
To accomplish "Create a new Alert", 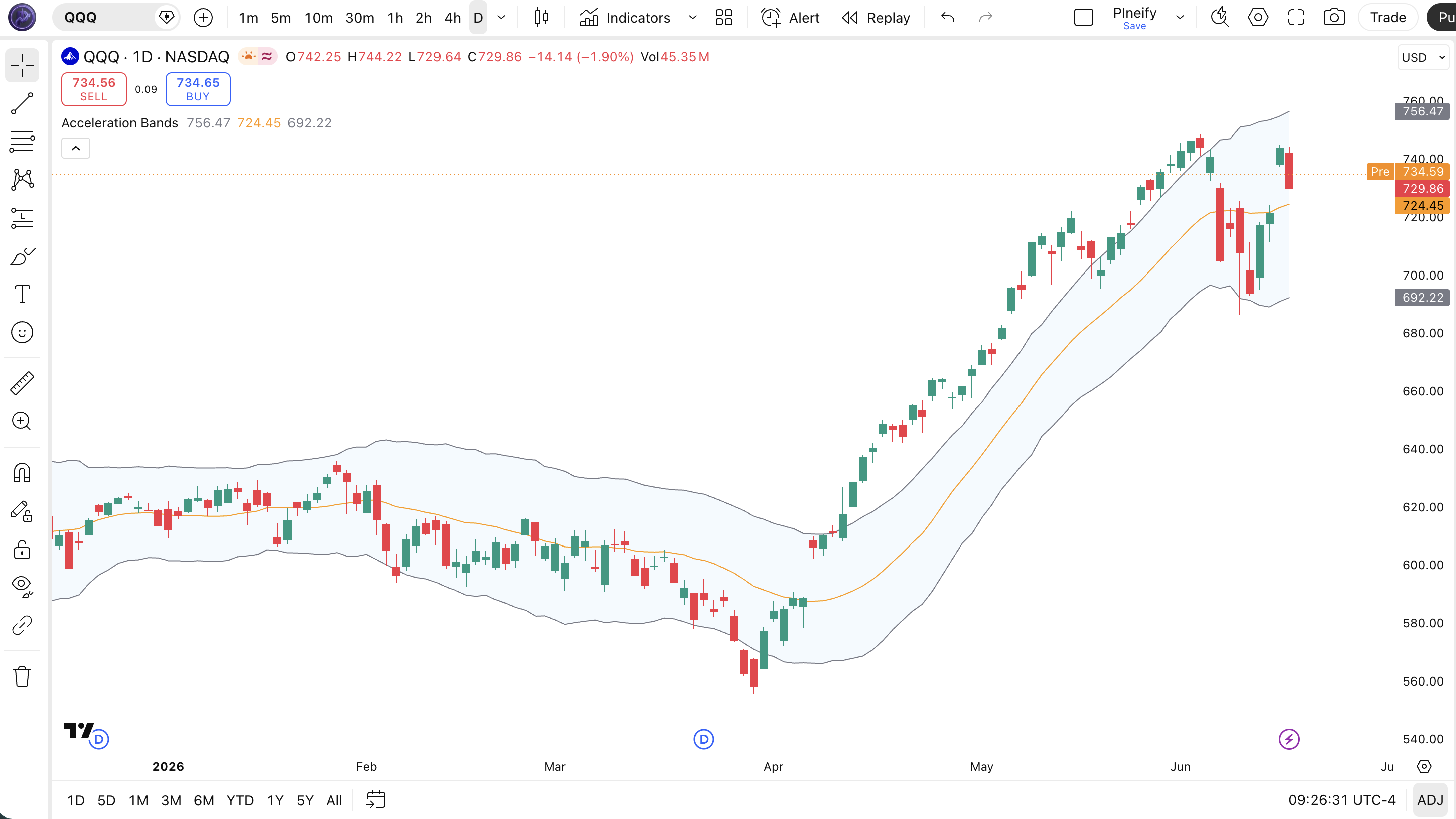I will pyautogui.click(x=790, y=18).
